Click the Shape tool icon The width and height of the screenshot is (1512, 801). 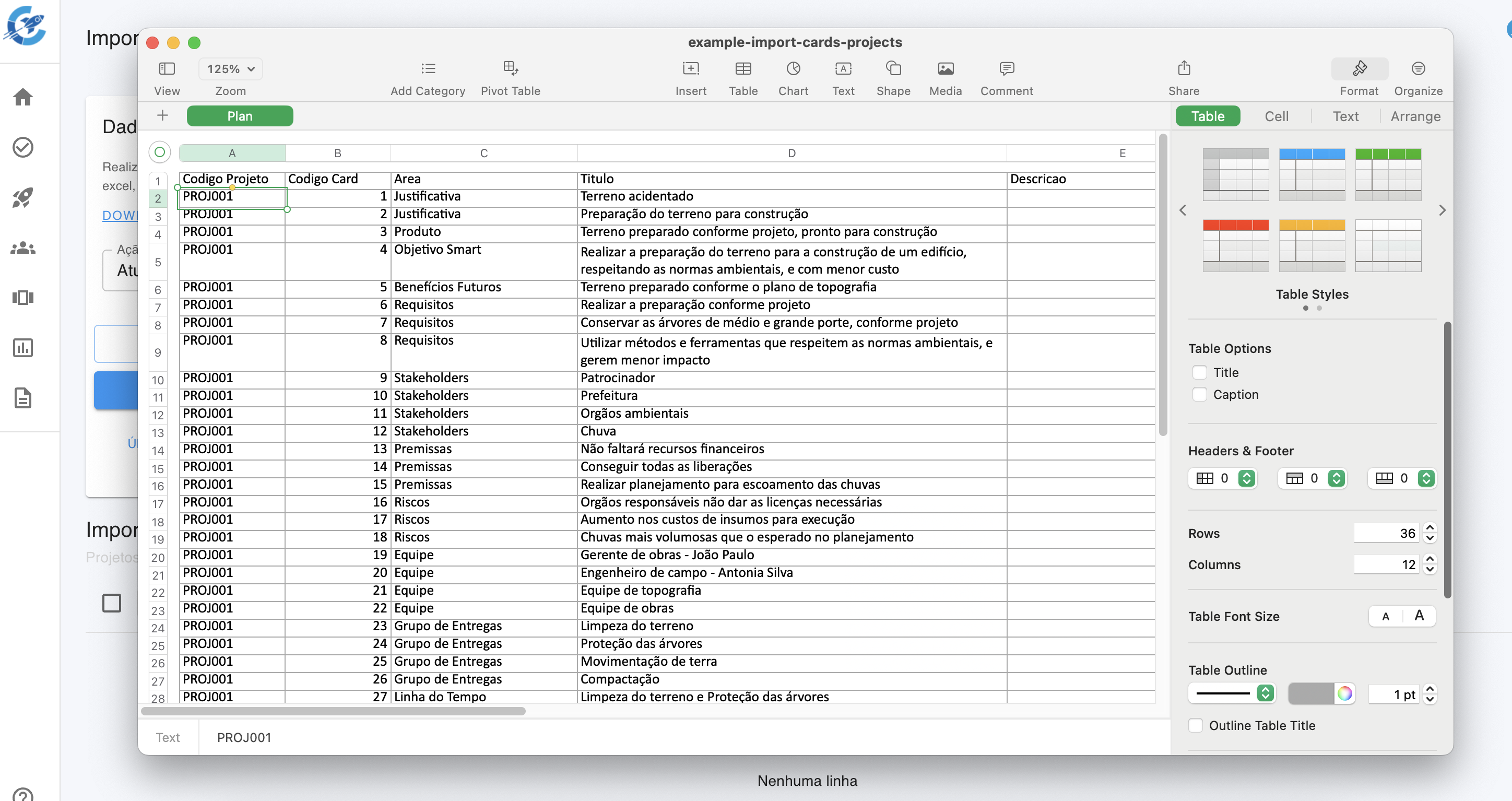coord(893,69)
